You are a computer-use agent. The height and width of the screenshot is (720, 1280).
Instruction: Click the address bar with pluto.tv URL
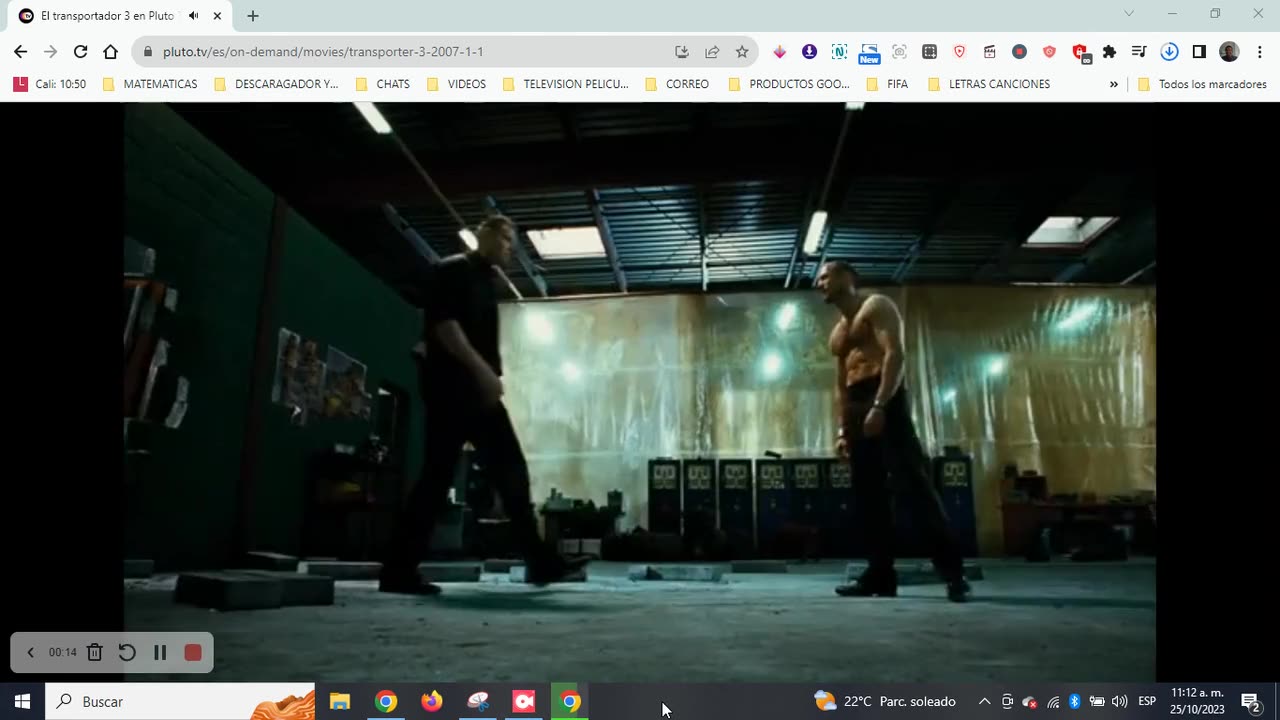tap(400, 52)
